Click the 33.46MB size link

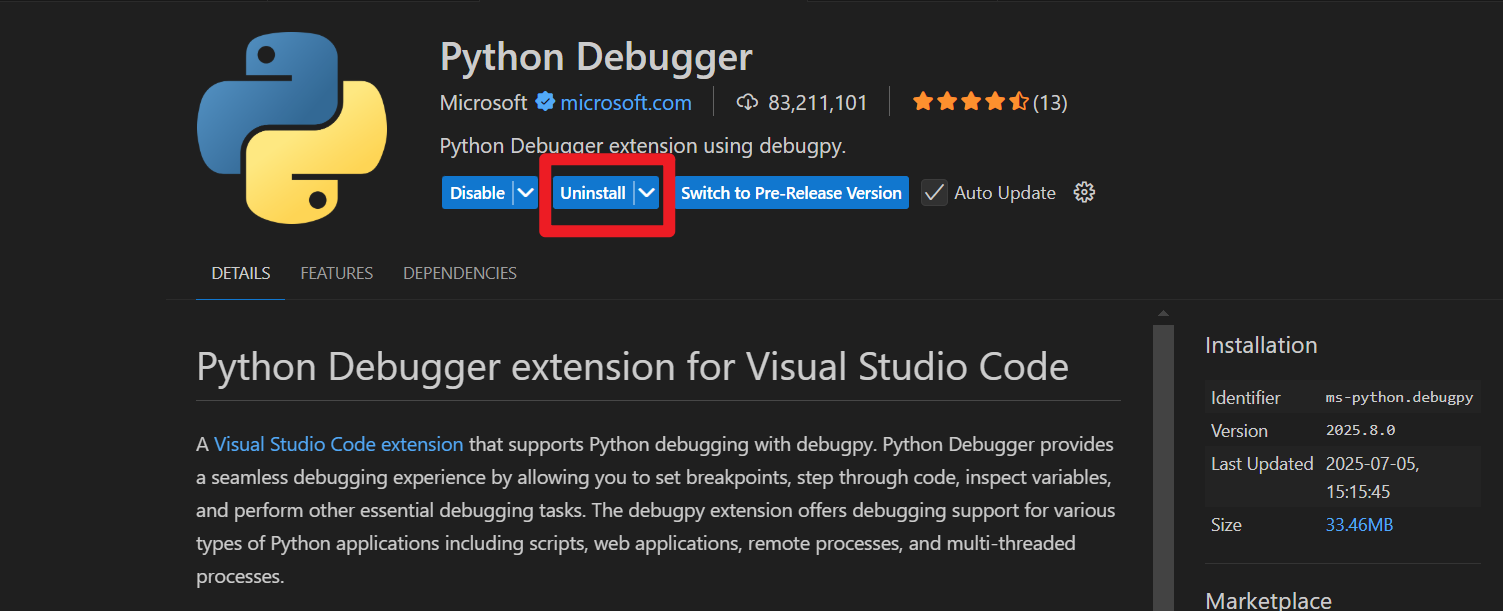point(1359,523)
